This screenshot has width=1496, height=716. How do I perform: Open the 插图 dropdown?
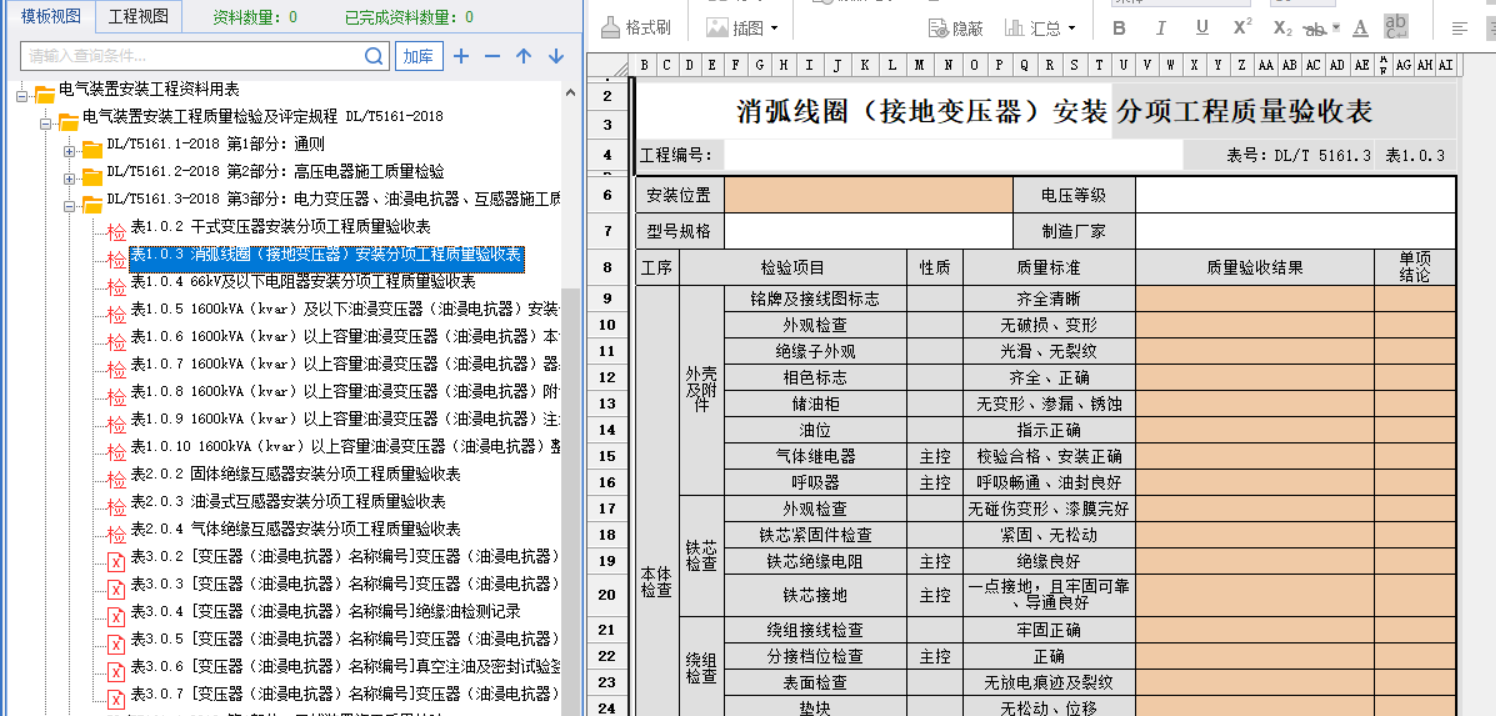tap(773, 29)
